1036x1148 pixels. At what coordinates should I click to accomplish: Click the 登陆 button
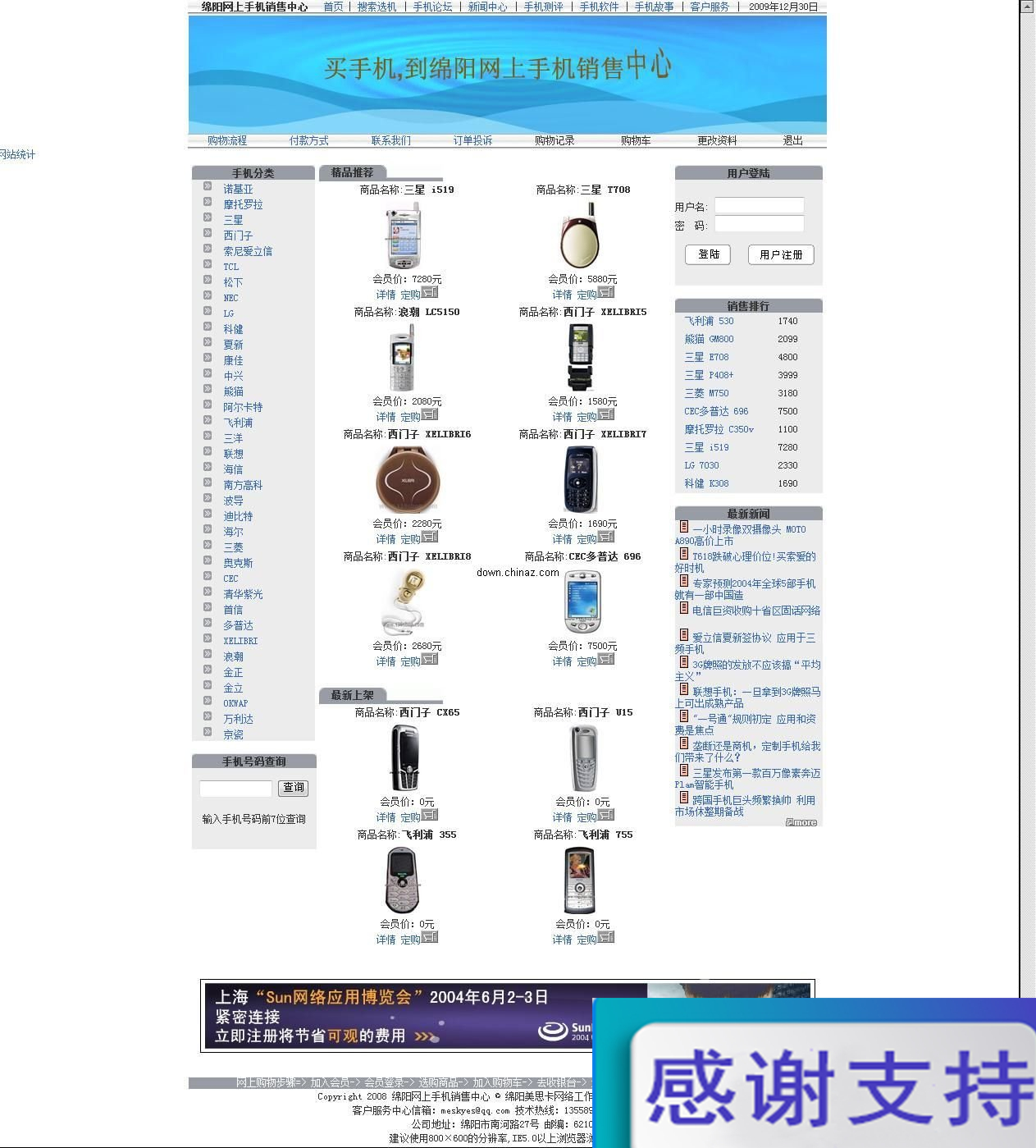708,254
